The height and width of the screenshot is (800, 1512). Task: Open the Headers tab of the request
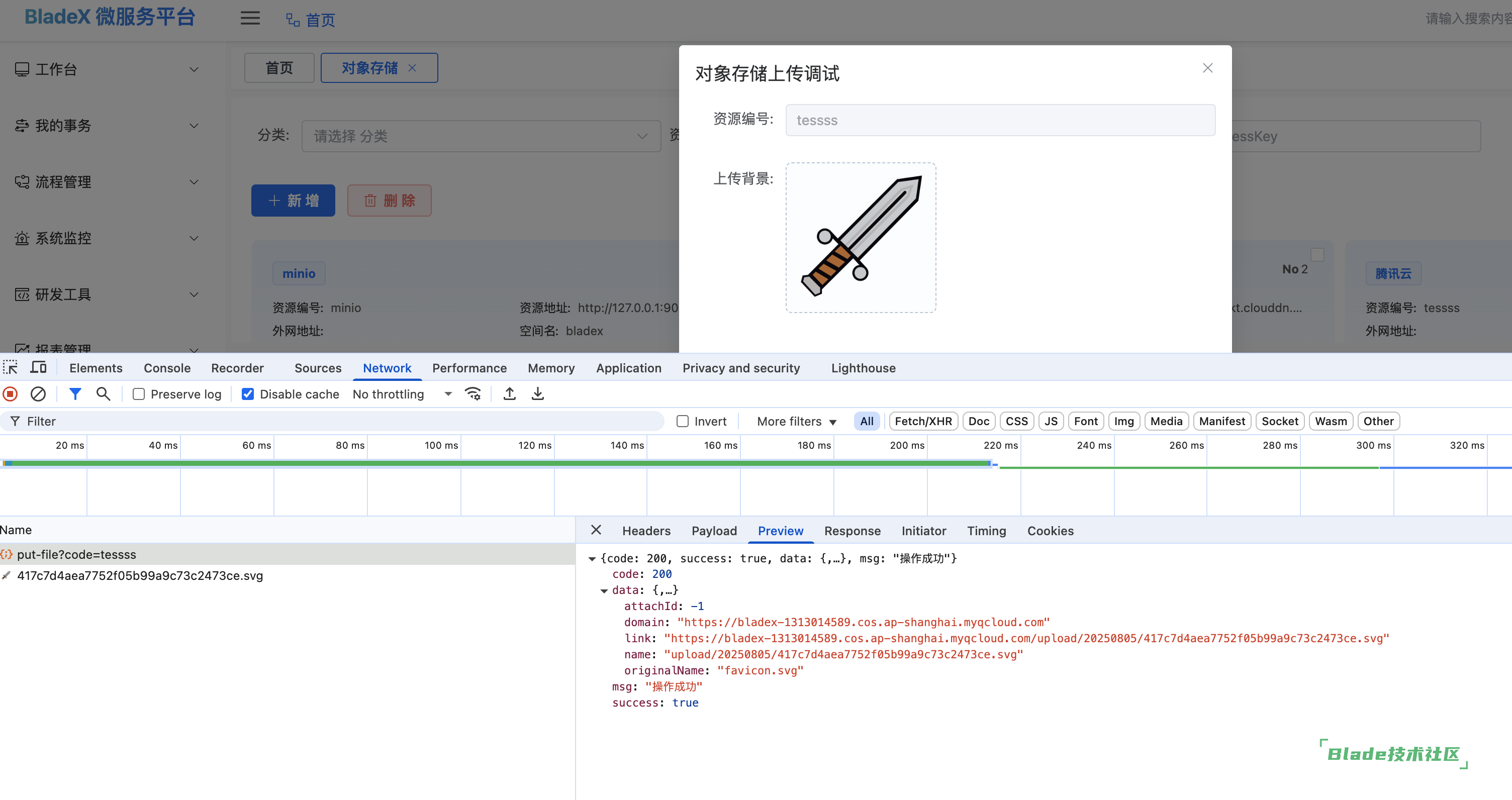645,531
